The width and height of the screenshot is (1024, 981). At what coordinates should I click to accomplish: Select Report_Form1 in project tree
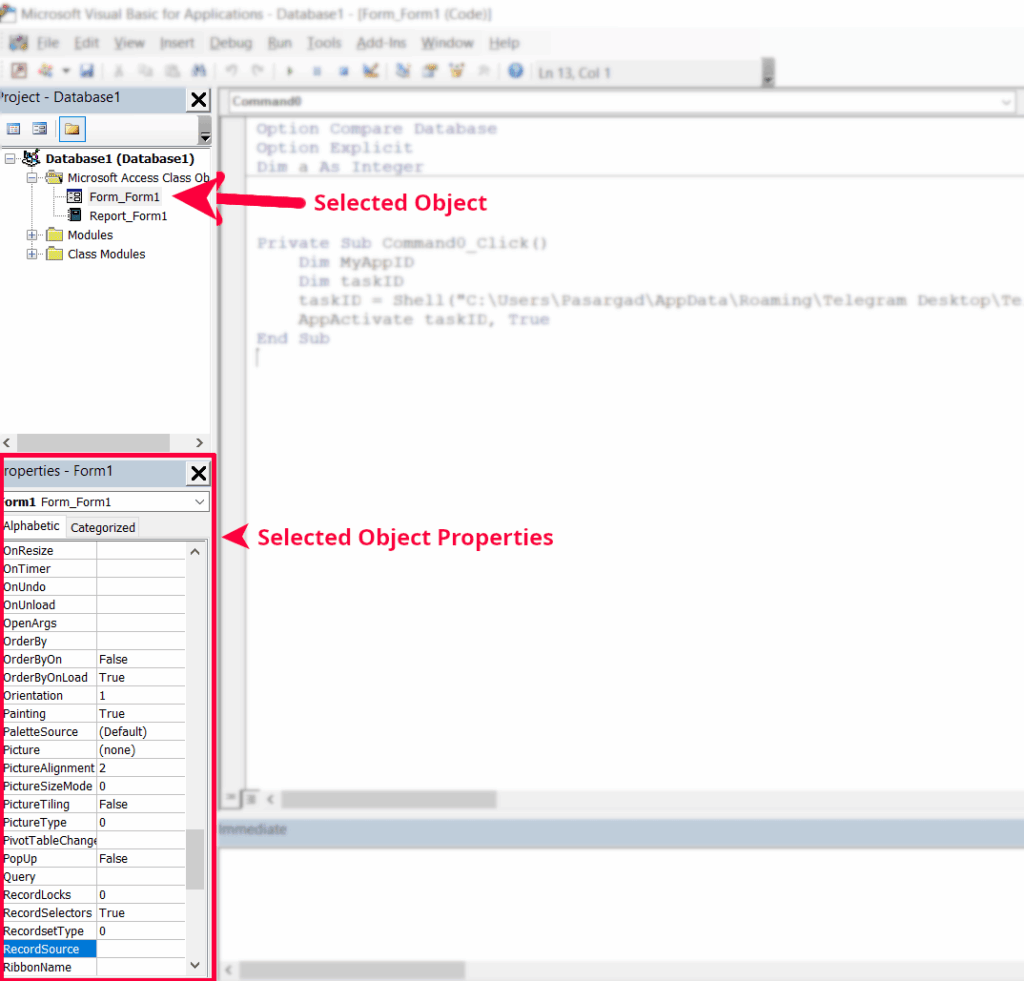point(128,216)
